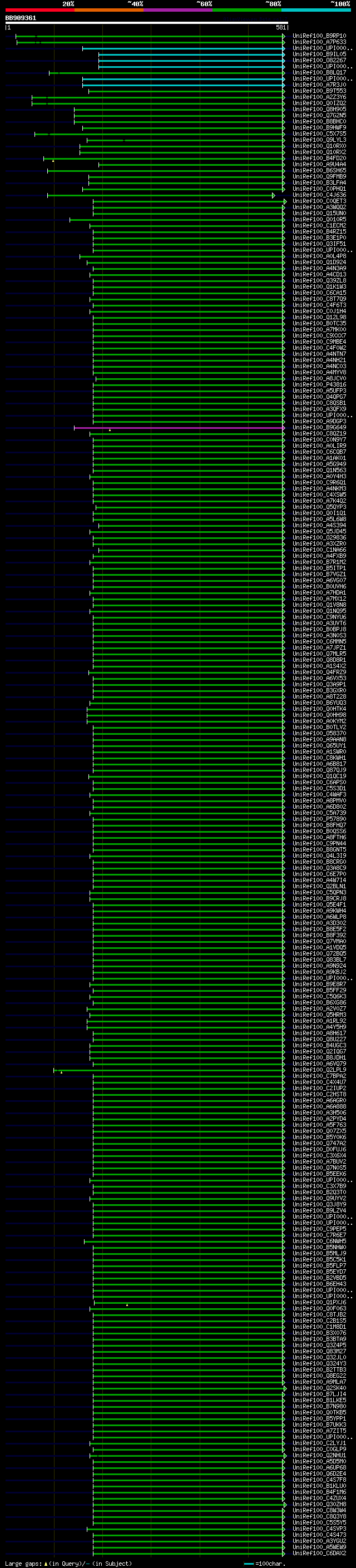Click the green ~80% identity legend bar

[247, 10]
